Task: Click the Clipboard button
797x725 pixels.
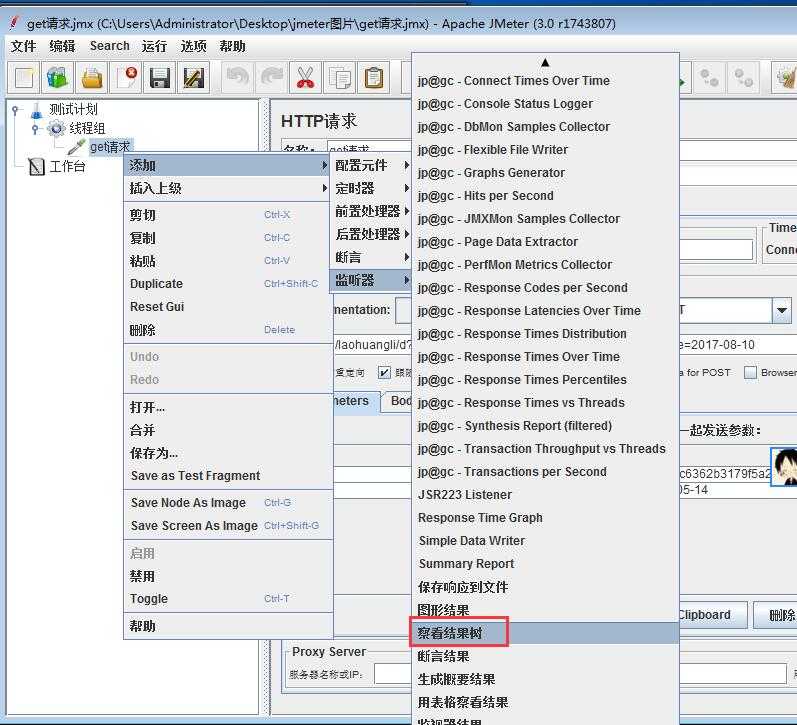Action: 713,615
